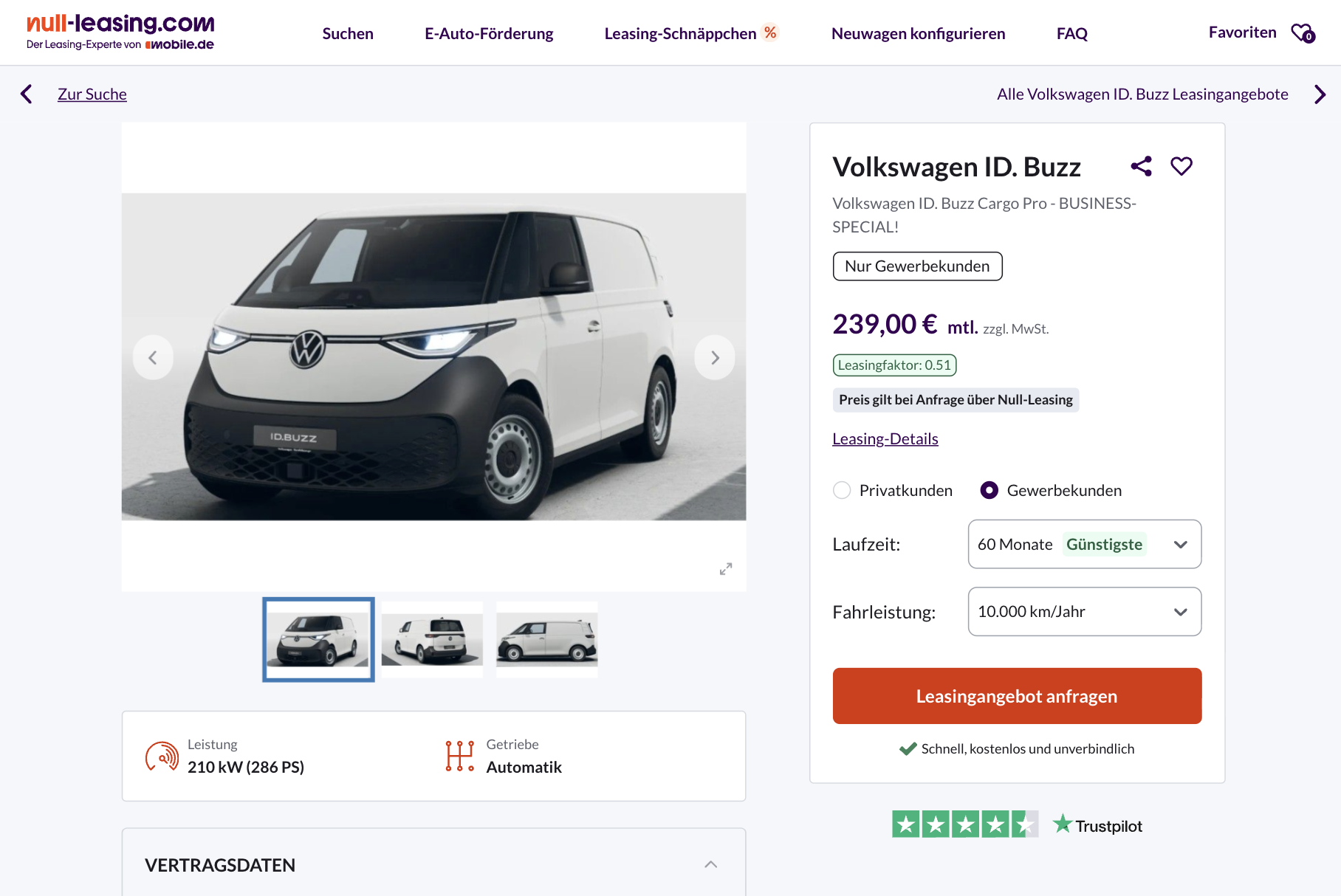The image size is (1341, 896).
Task: Expand the car image to fullscreen
Action: point(726,569)
